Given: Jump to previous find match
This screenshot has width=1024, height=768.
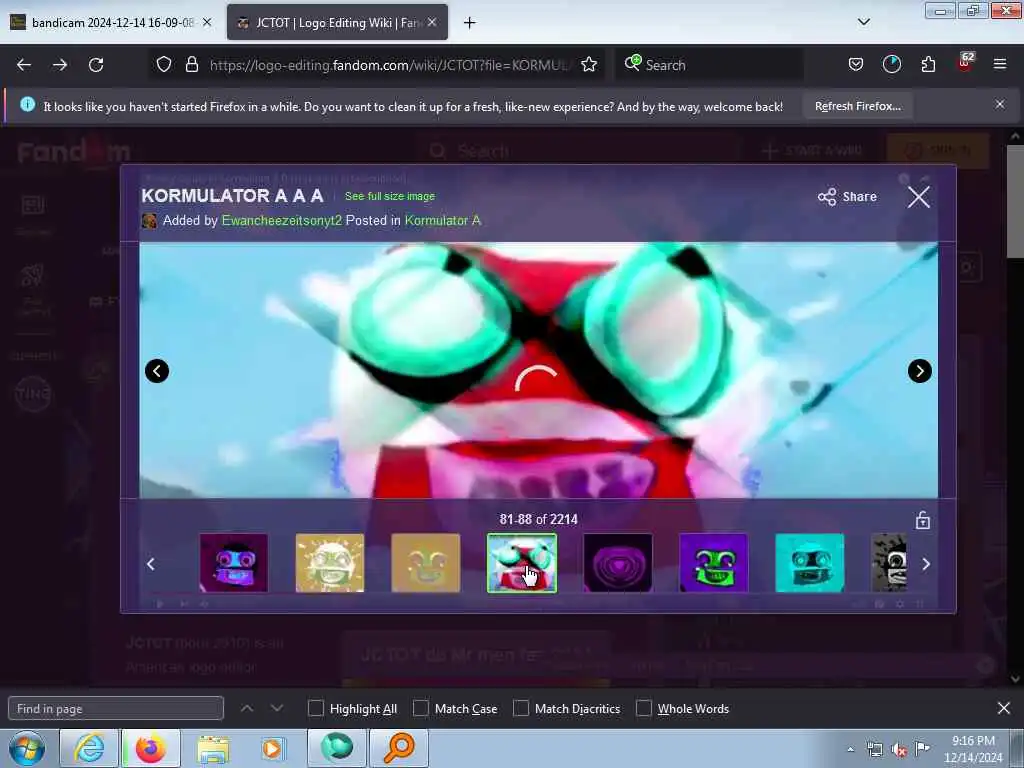Looking at the screenshot, I should tap(247, 708).
